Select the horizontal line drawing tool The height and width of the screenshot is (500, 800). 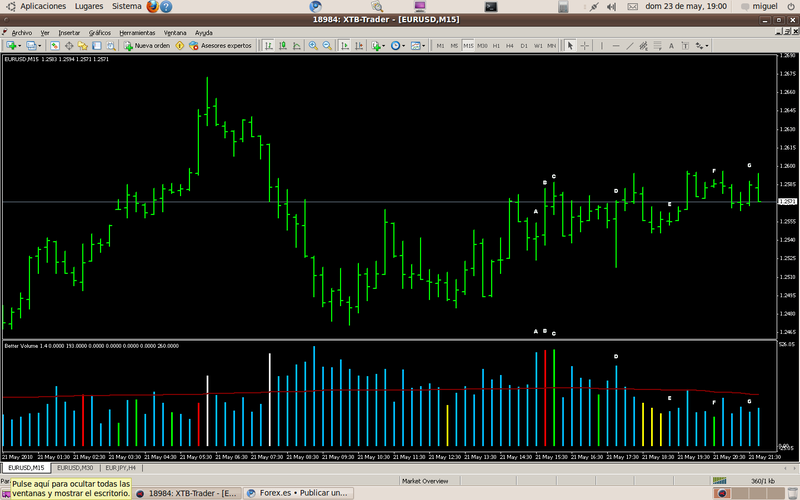pyautogui.click(x=616, y=45)
